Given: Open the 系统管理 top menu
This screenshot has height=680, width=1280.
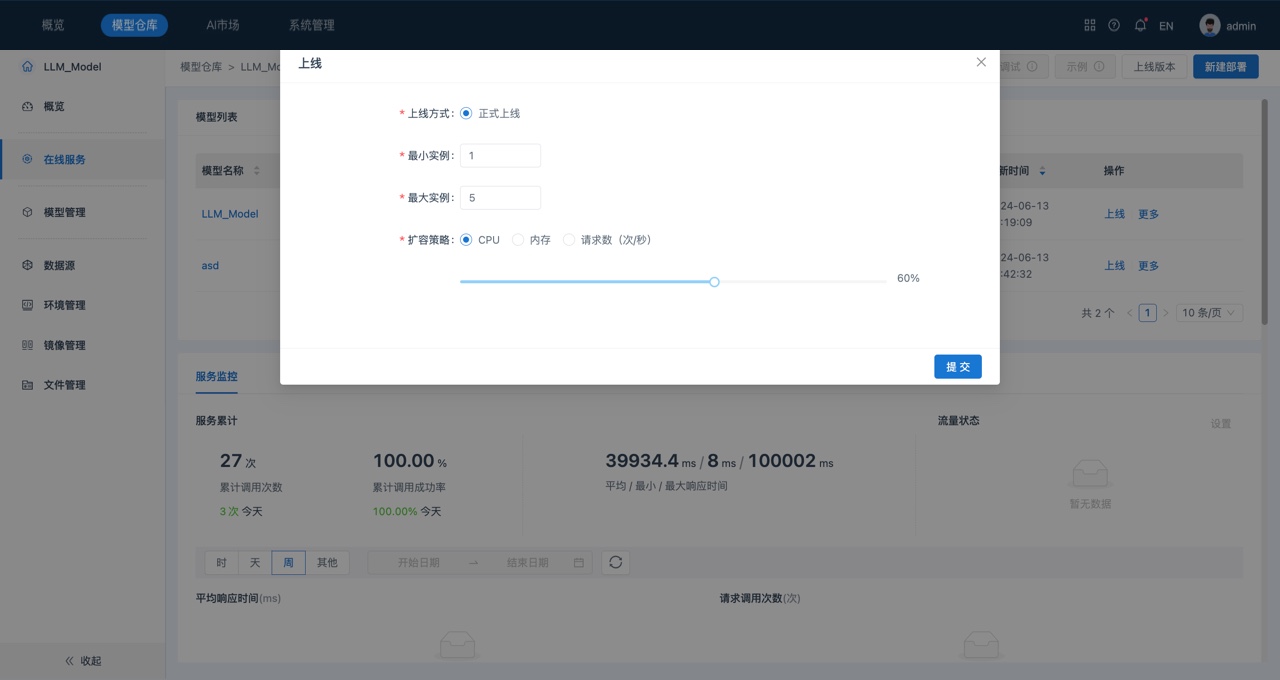Looking at the screenshot, I should pos(311,25).
